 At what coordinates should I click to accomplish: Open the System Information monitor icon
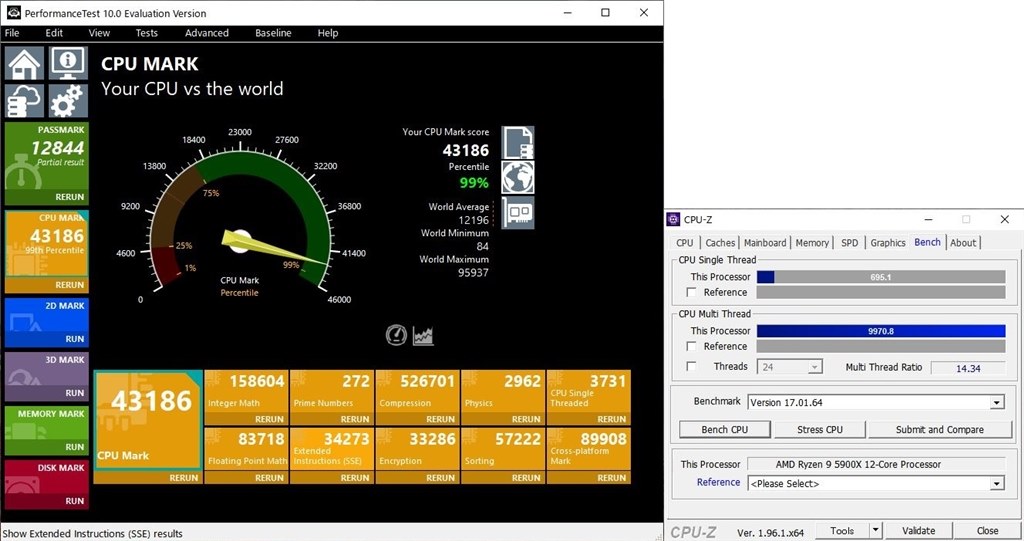(68, 63)
